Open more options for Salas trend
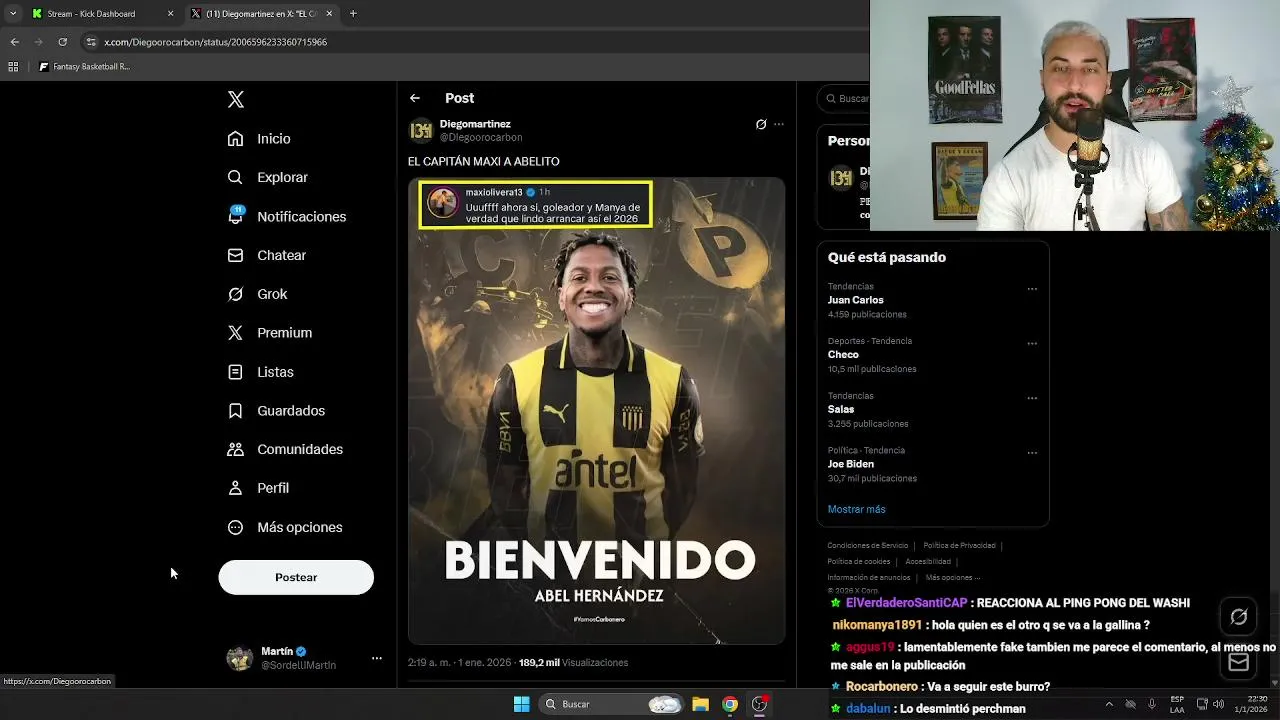This screenshot has width=1280, height=720. [1032, 398]
